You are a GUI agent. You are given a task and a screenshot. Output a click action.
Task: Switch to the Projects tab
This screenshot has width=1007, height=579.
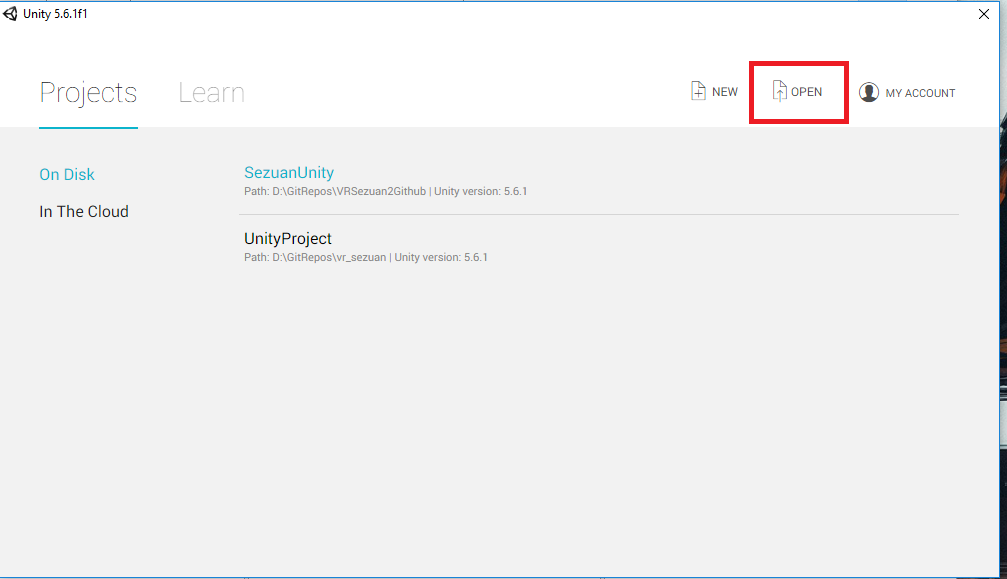coord(88,93)
